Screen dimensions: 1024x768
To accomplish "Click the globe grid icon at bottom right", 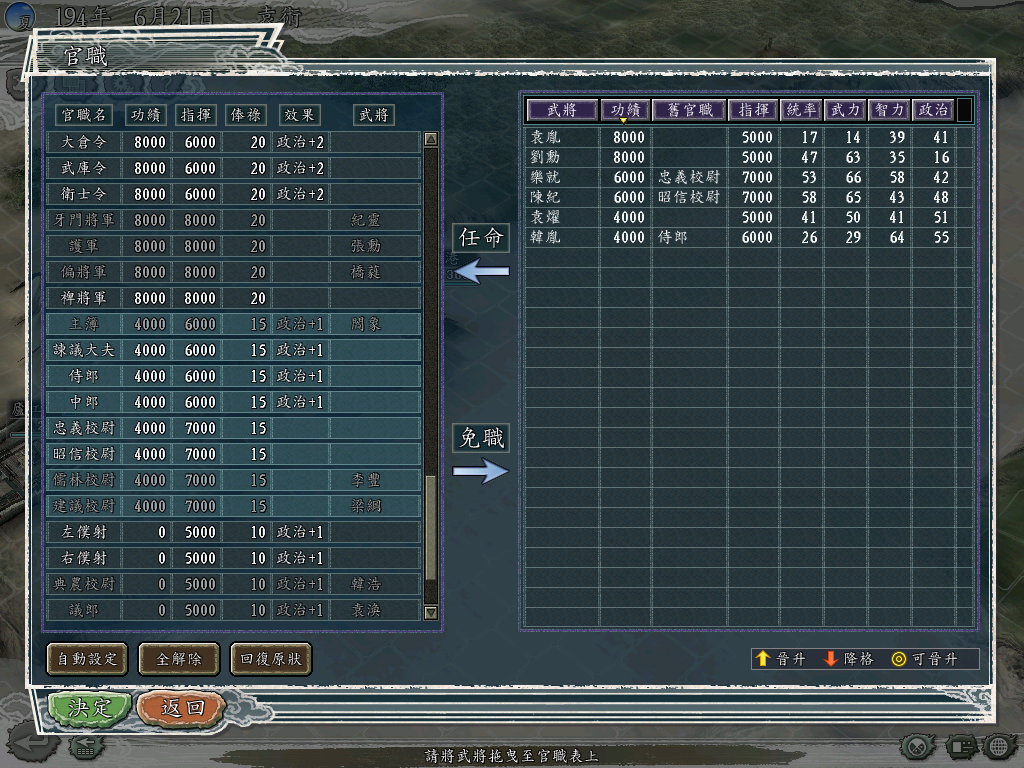I will pyautogui.click(x=1000, y=746).
